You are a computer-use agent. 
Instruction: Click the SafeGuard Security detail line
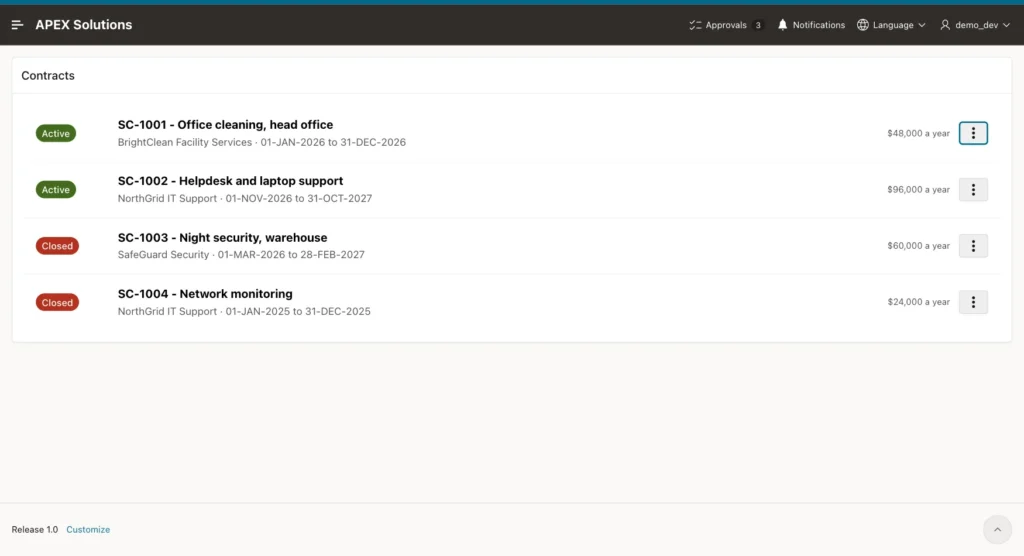pyautogui.click(x=241, y=255)
